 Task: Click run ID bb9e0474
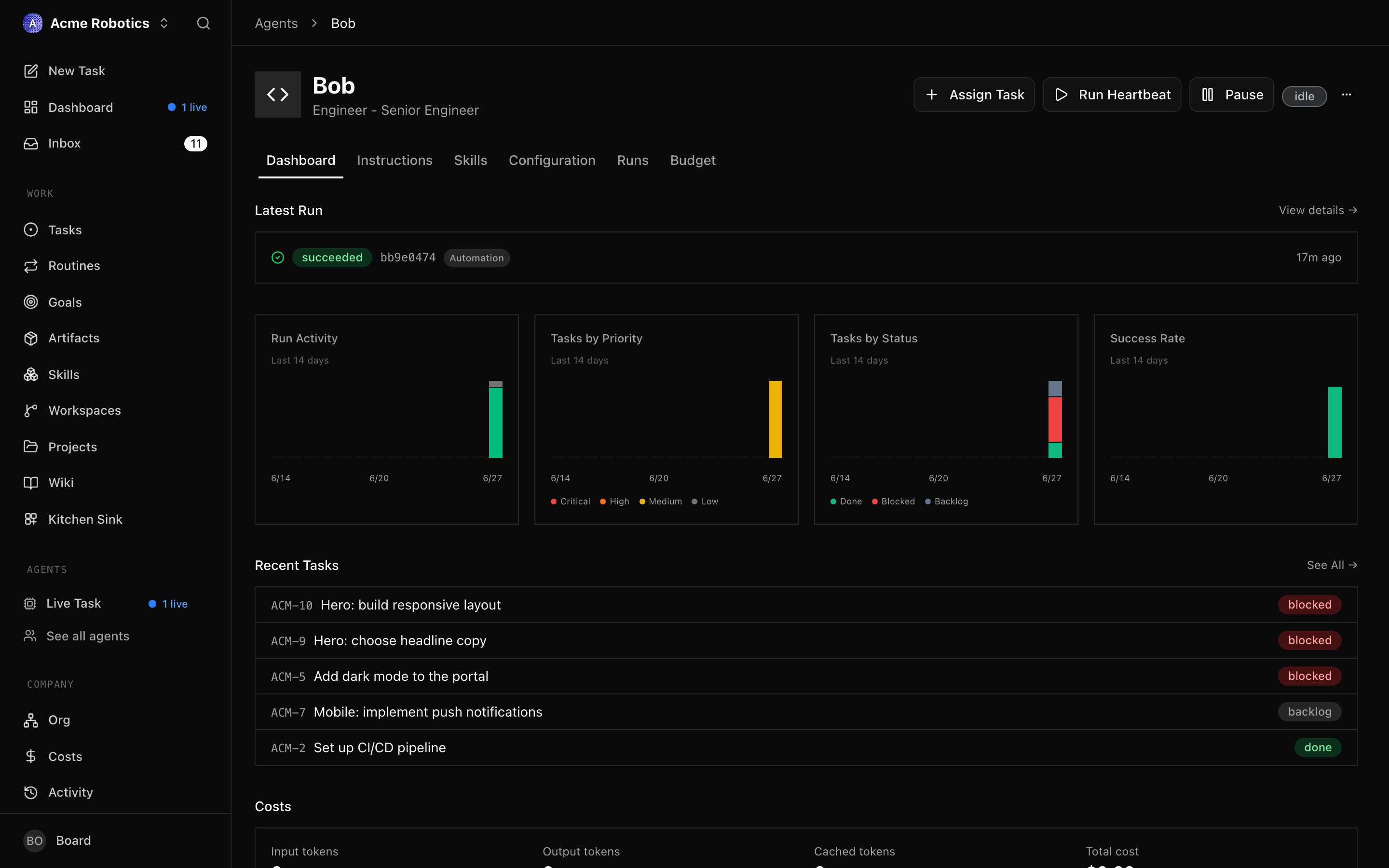[x=408, y=257]
